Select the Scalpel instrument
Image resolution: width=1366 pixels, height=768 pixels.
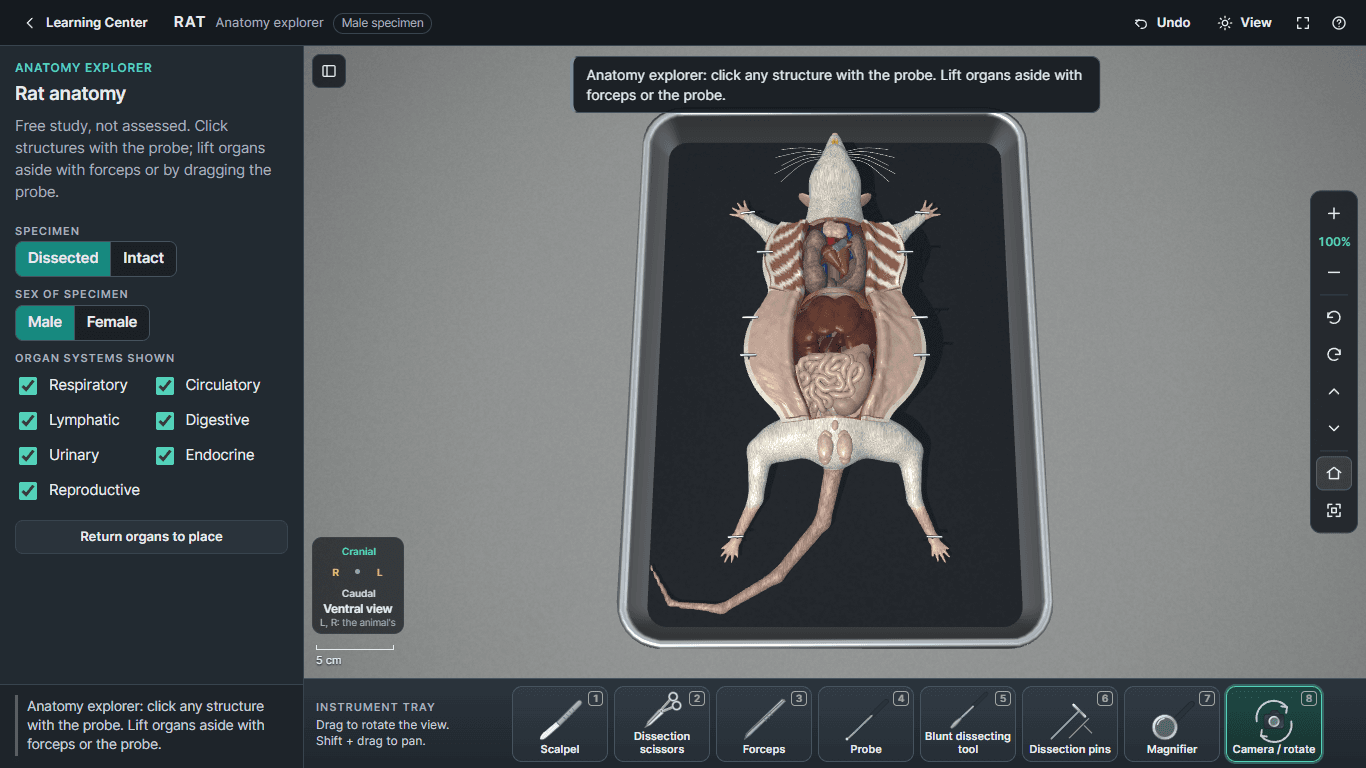[560, 724]
